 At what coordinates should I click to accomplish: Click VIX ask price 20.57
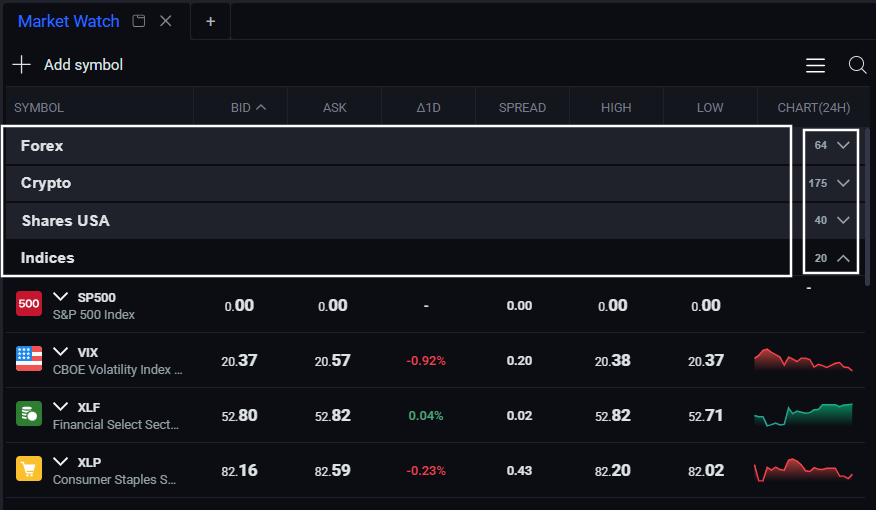click(x=332, y=360)
